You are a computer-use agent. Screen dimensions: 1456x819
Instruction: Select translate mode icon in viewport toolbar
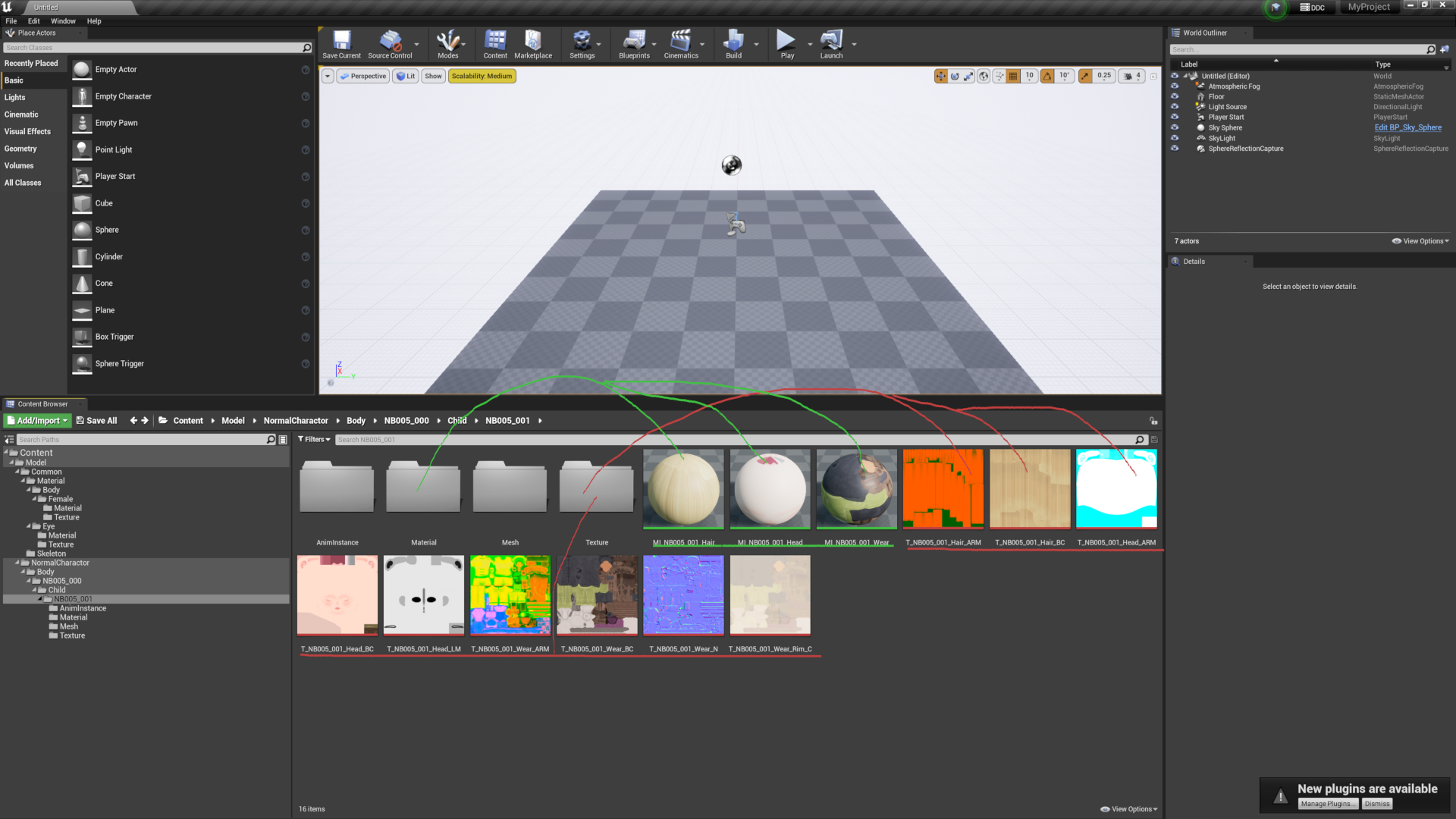940,76
